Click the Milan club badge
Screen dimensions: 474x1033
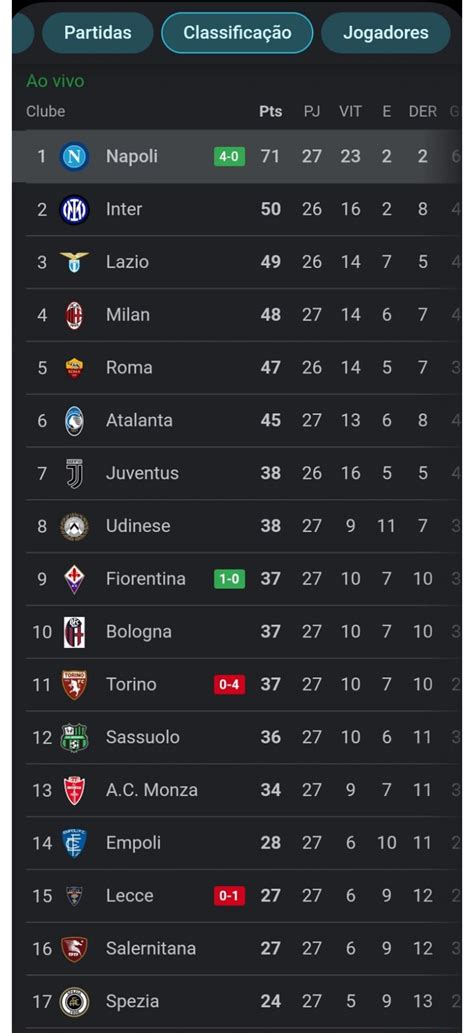click(x=74, y=315)
